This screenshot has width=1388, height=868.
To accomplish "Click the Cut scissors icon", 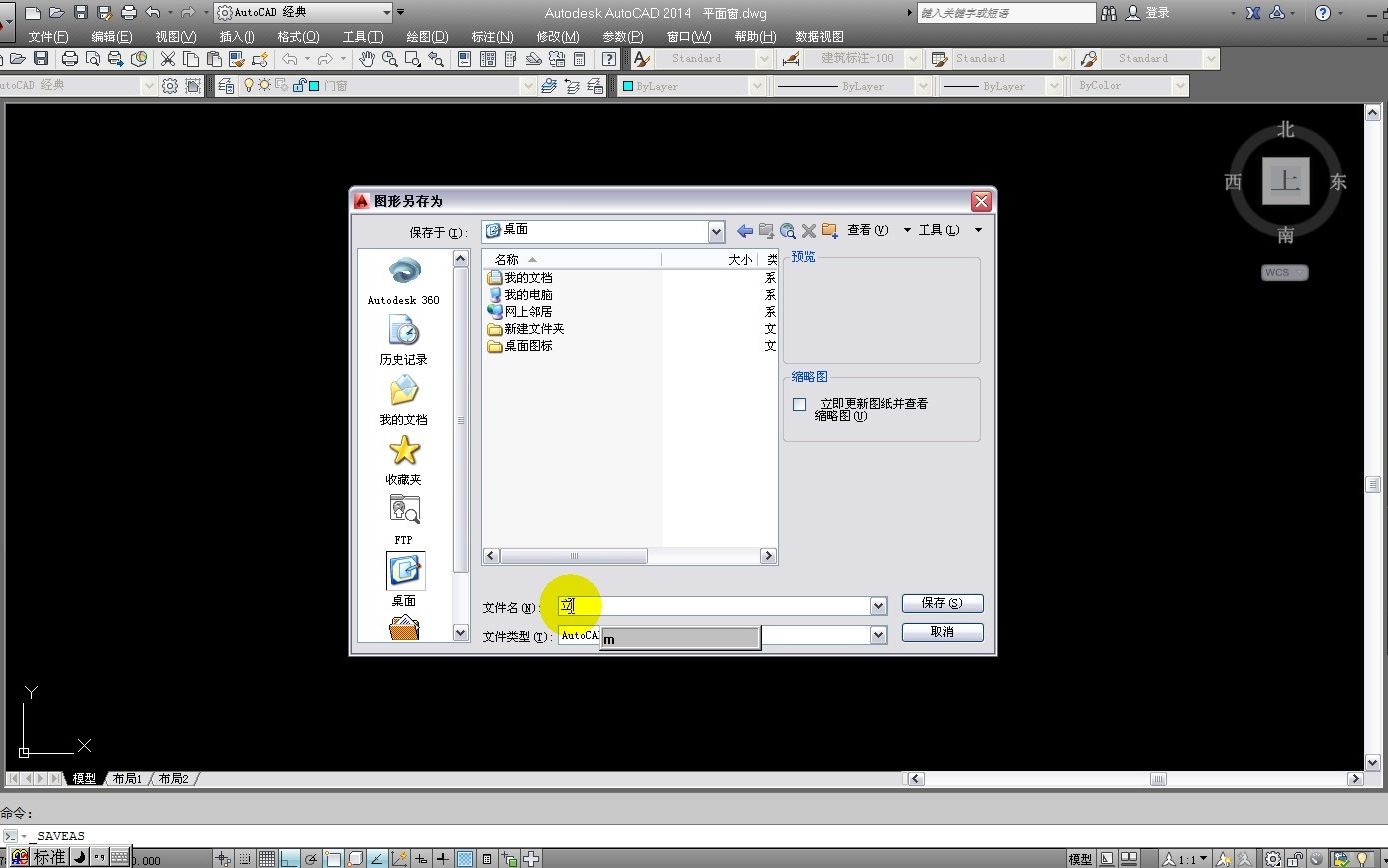I will click(x=167, y=59).
